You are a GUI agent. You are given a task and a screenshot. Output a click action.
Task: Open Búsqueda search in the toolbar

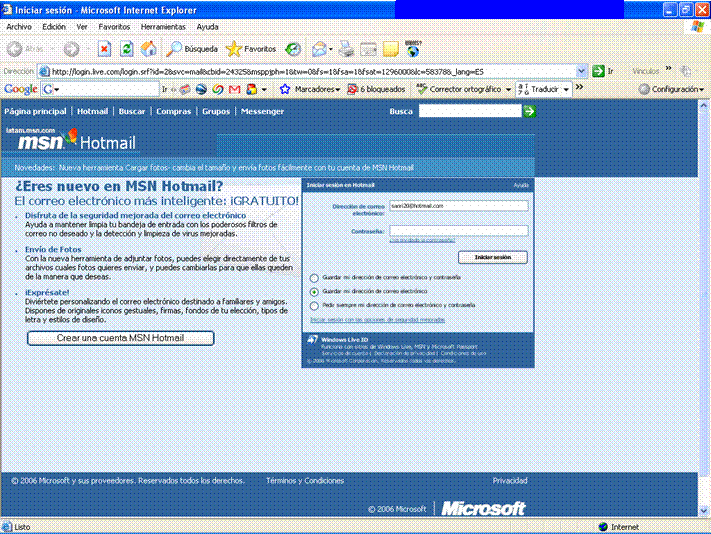pyautogui.click(x=192, y=48)
